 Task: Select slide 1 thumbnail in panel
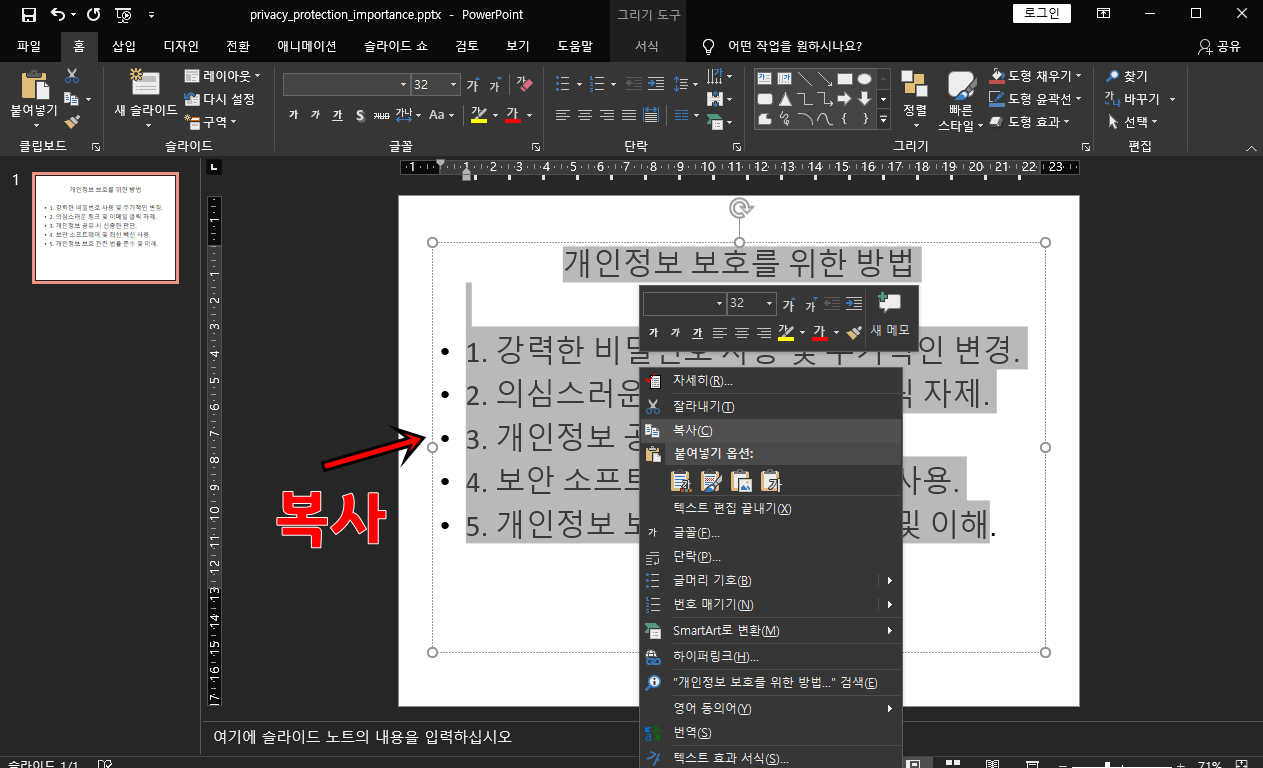tap(106, 228)
